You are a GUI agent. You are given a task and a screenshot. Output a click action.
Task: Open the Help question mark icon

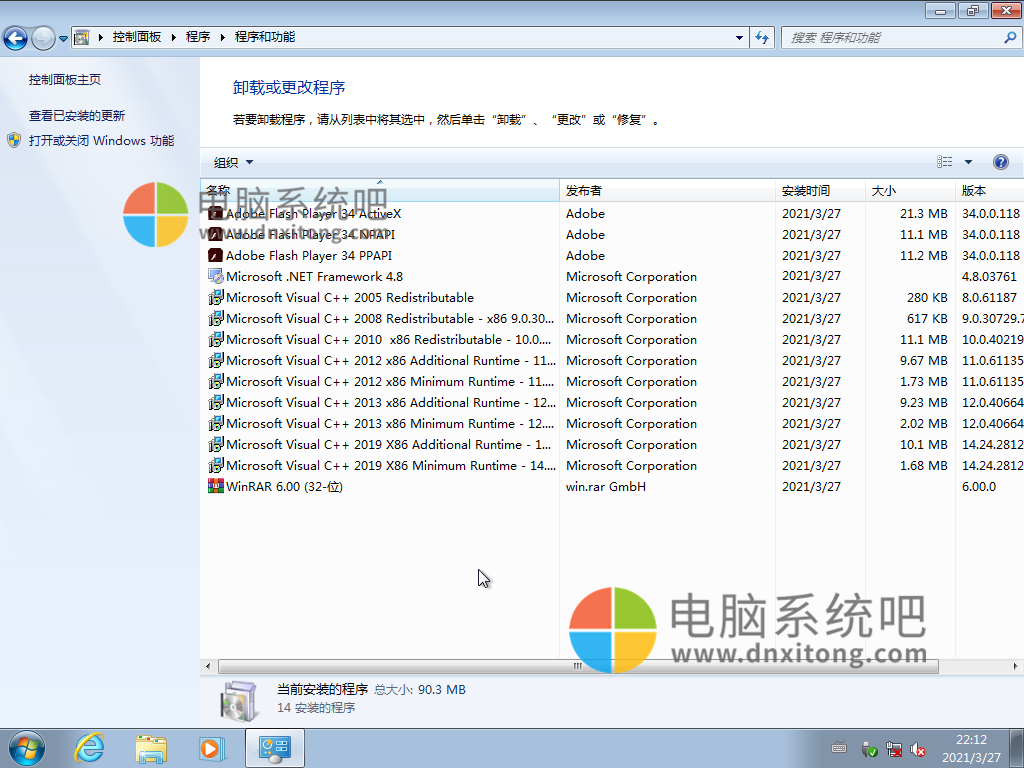click(1001, 161)
